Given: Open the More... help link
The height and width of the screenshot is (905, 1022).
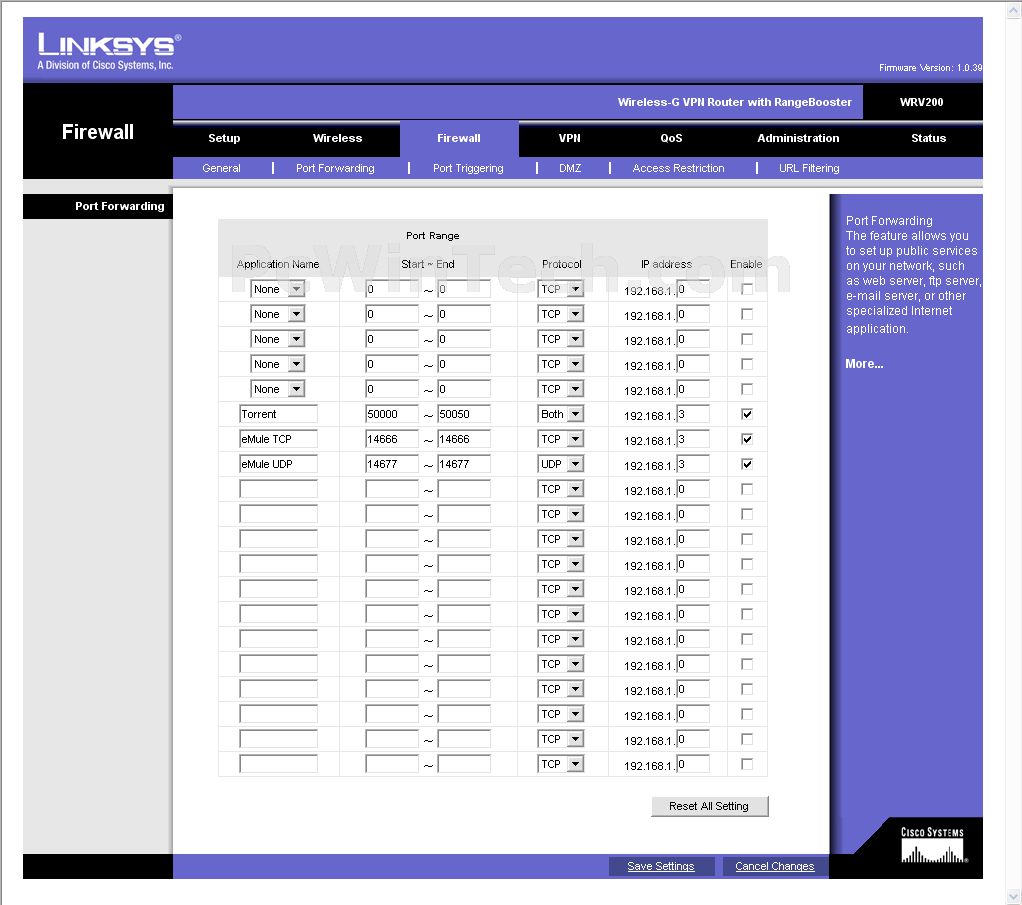Looking at the screenshot, I should click(x=864, y=364).
